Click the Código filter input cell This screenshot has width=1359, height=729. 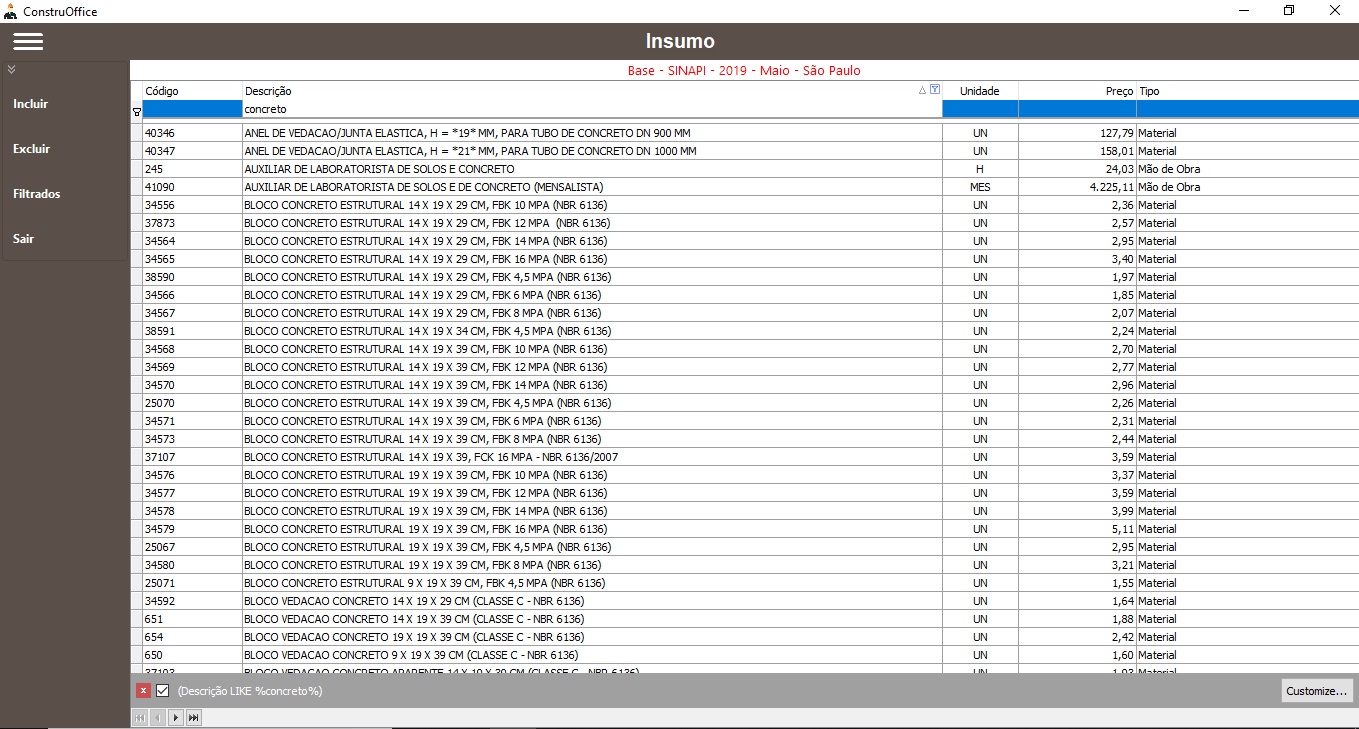[192, 109]
